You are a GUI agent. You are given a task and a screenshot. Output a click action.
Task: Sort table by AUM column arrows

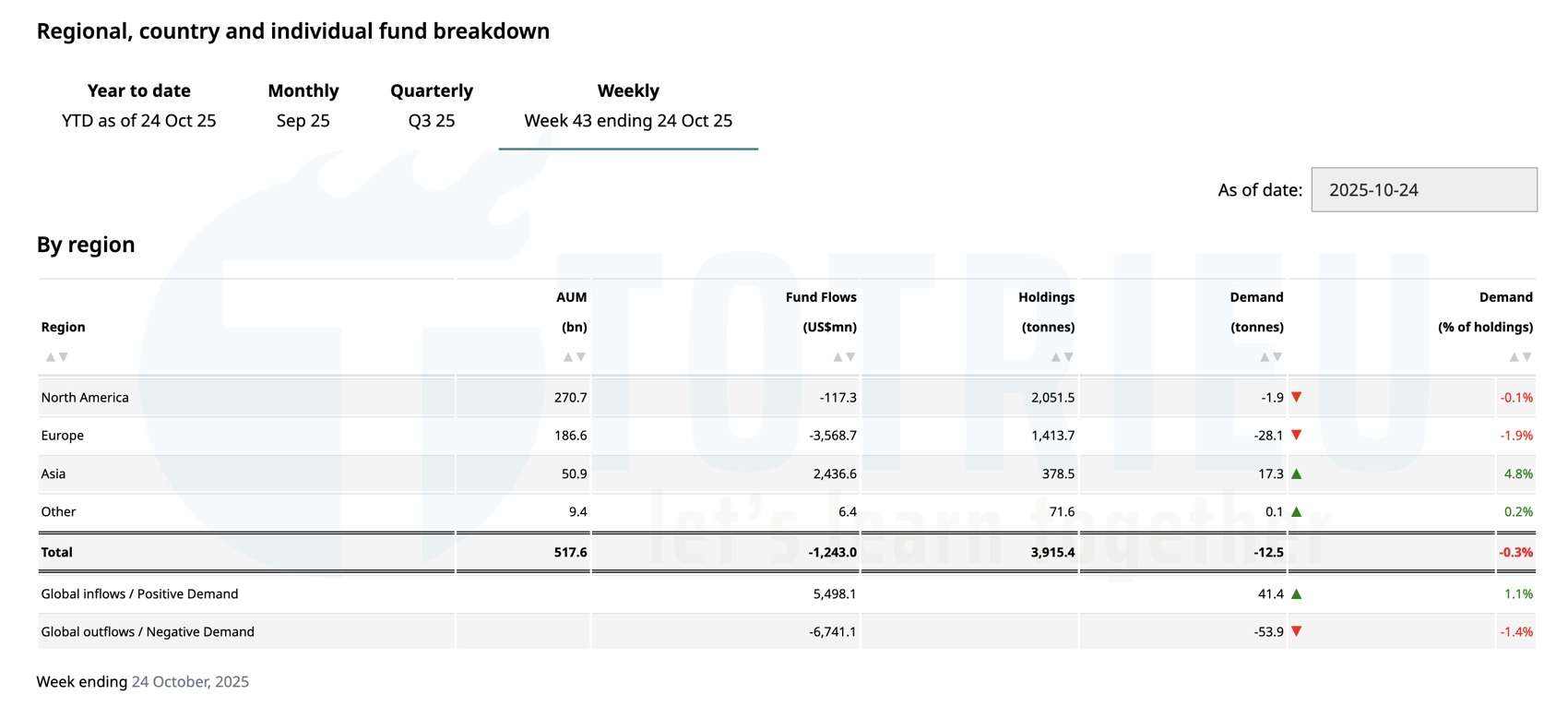(x=575, y=357)
